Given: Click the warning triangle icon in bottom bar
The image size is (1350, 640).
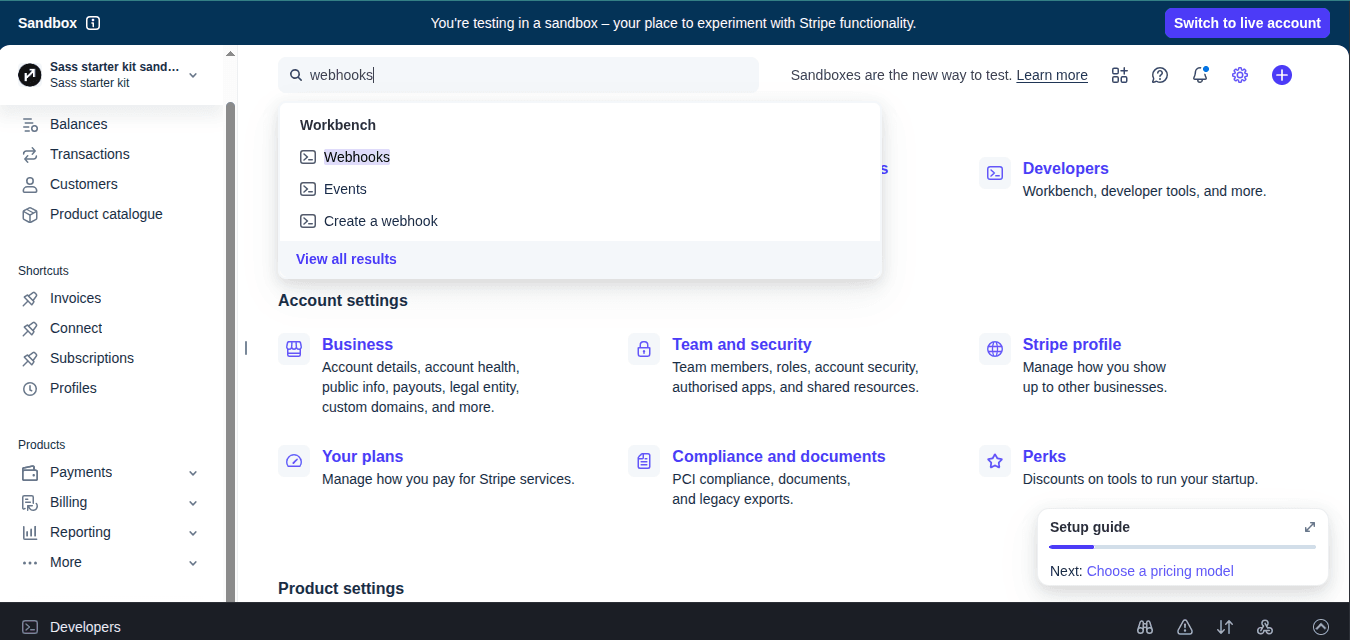Looking at the screenshot, I should click(1185, 627).
